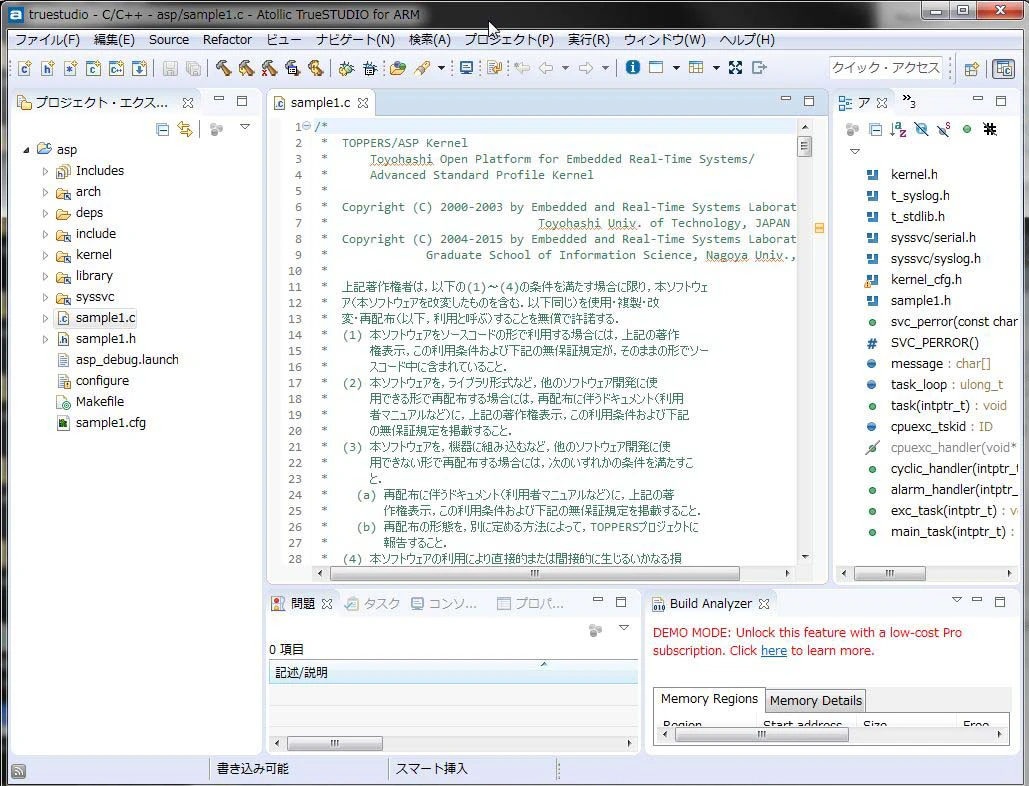Expand the Includes tree node
Image resolution: width=1029 pixels, height=786 pixels.
tap(45, 171)
